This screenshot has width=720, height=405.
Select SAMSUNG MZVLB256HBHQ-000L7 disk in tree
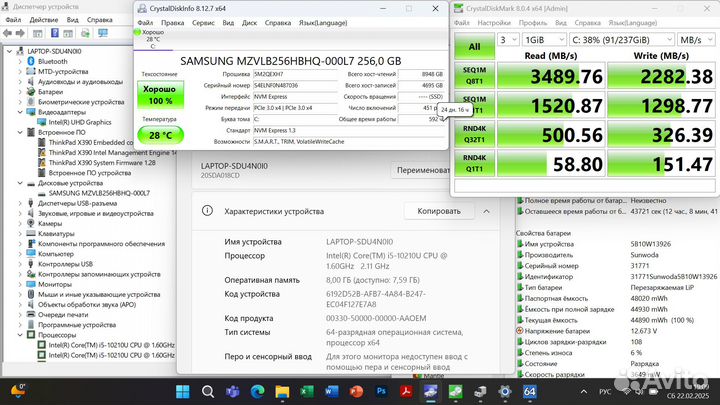click(99, 193)
